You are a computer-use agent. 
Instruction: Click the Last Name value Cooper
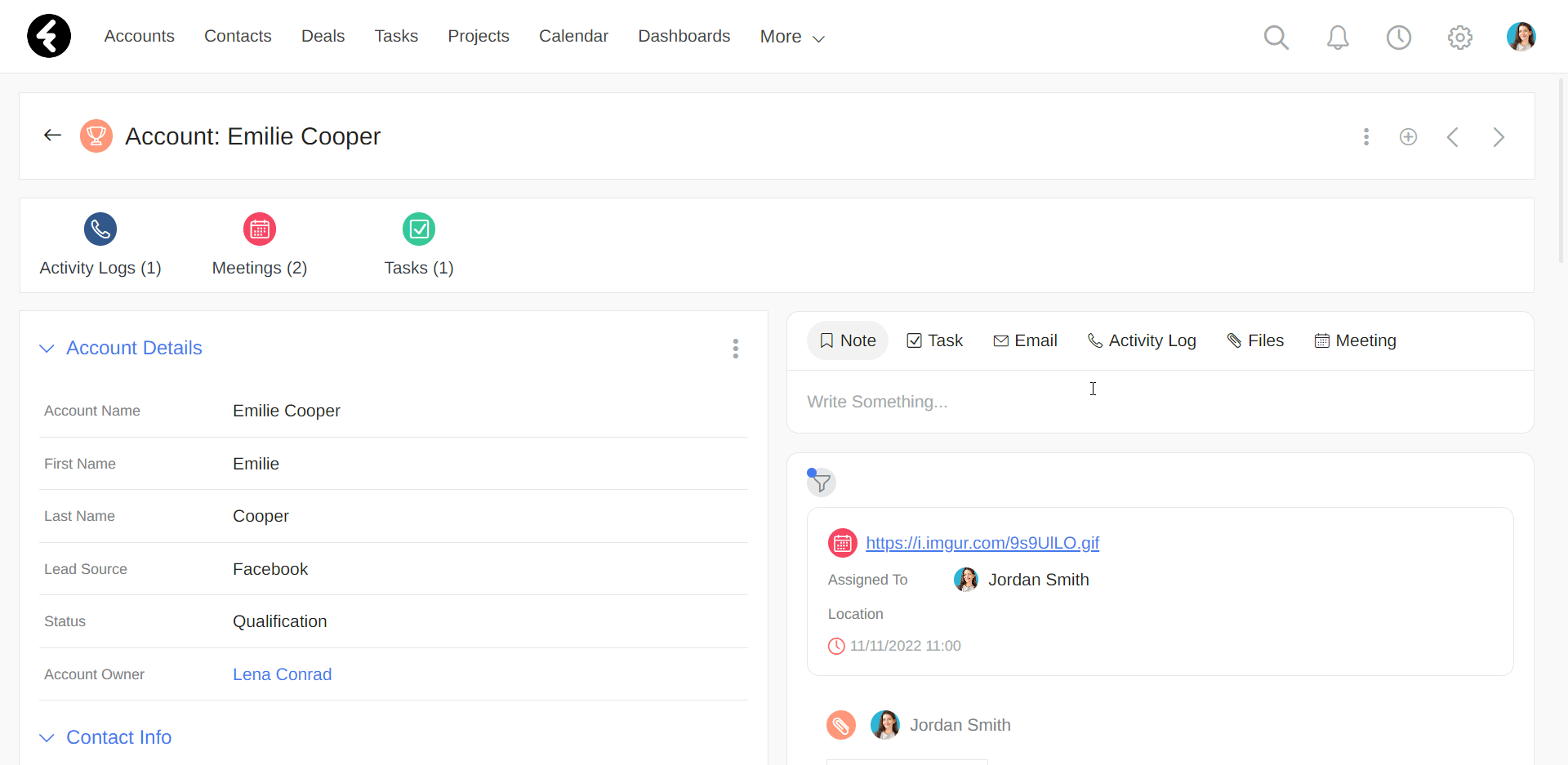(x=261, y=516)
